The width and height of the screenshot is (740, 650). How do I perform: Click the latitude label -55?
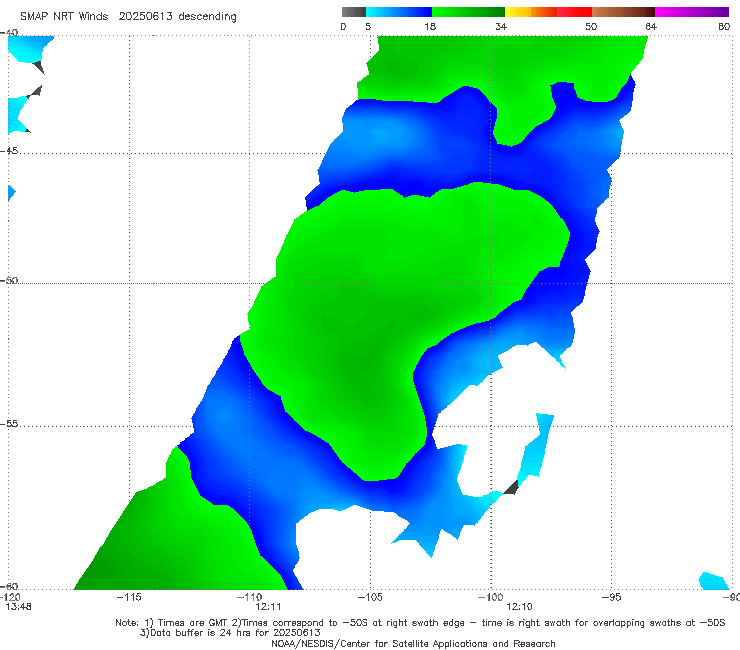click(9, 423)
